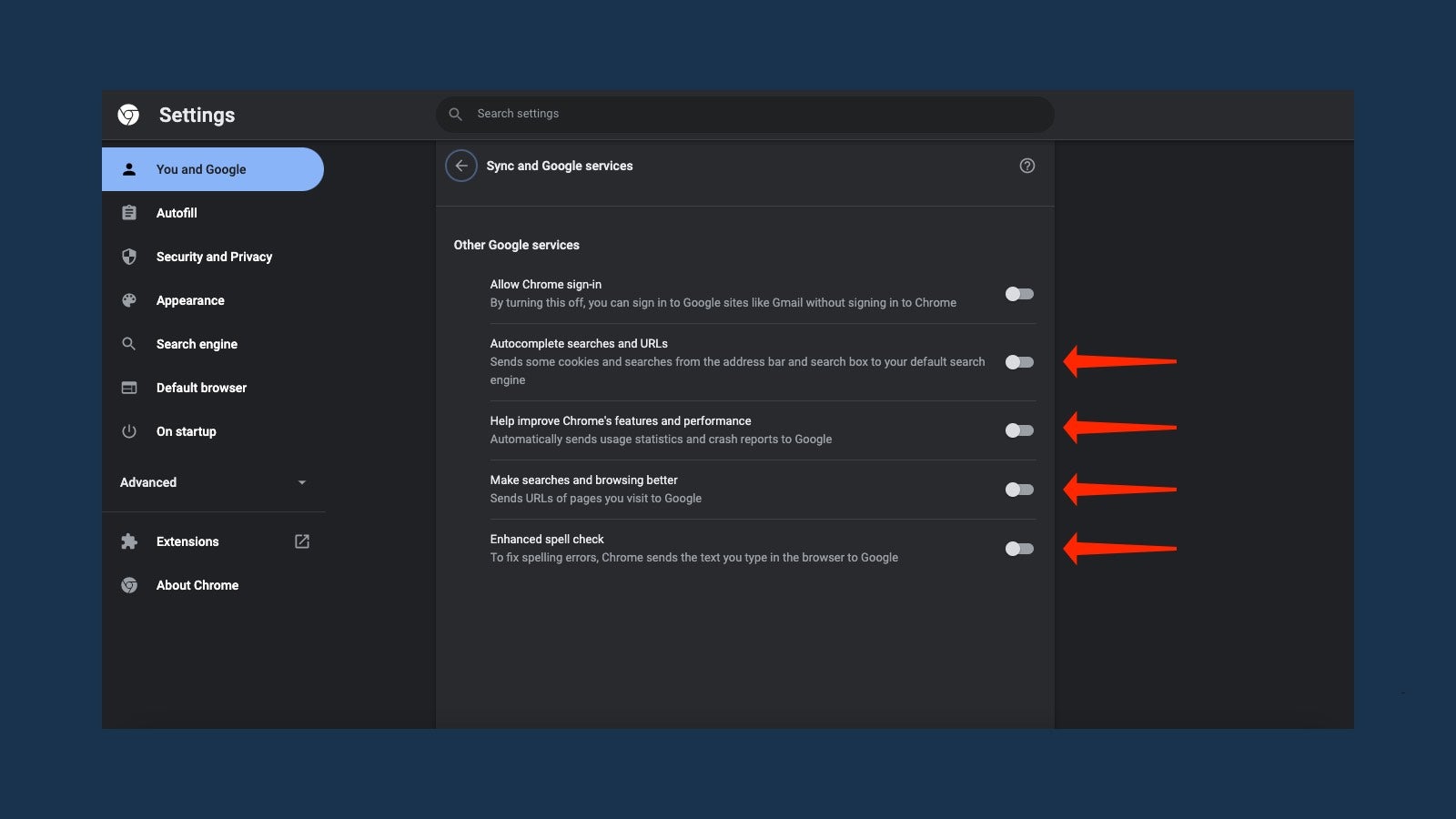Image resolution: width=1456 pixels, height=819 pixels.
Task: Toggle Autocomplete searches and URLs switch
Action: click(x=1019, y=362)
